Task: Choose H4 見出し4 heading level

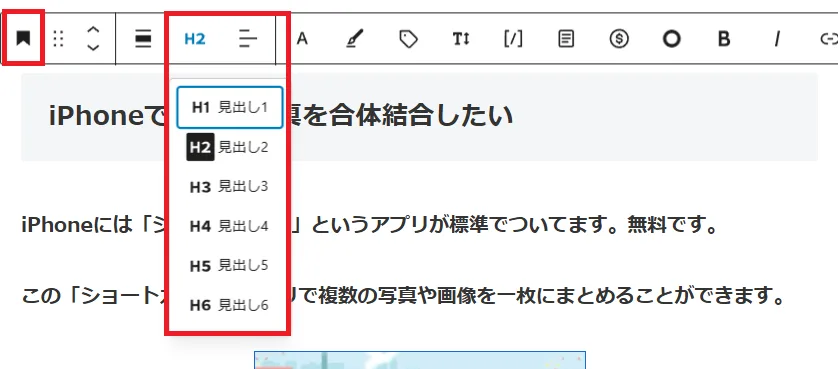Action: [x=230, y=226]
